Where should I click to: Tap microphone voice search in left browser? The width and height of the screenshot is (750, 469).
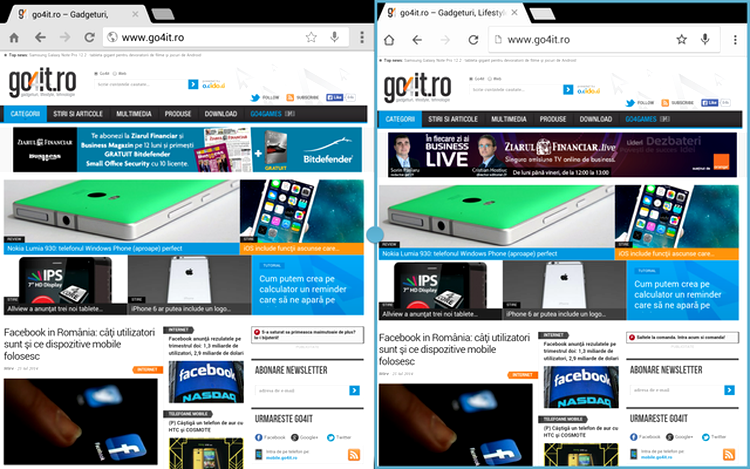334,37
